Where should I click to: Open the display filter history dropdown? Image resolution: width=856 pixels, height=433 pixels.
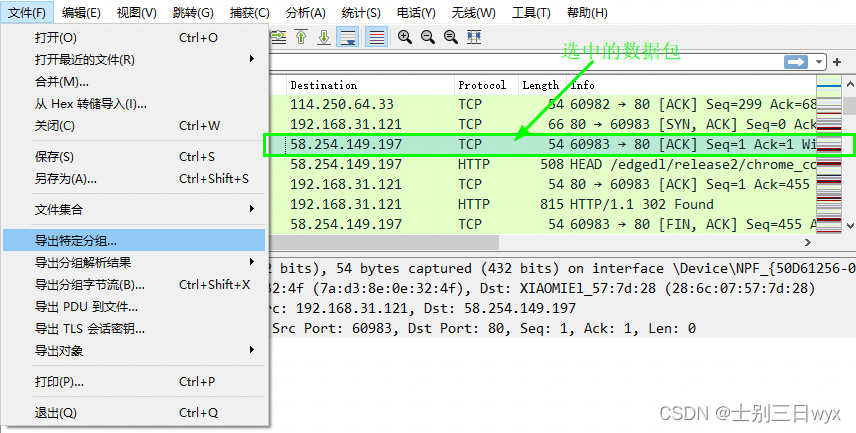[819, 62]
